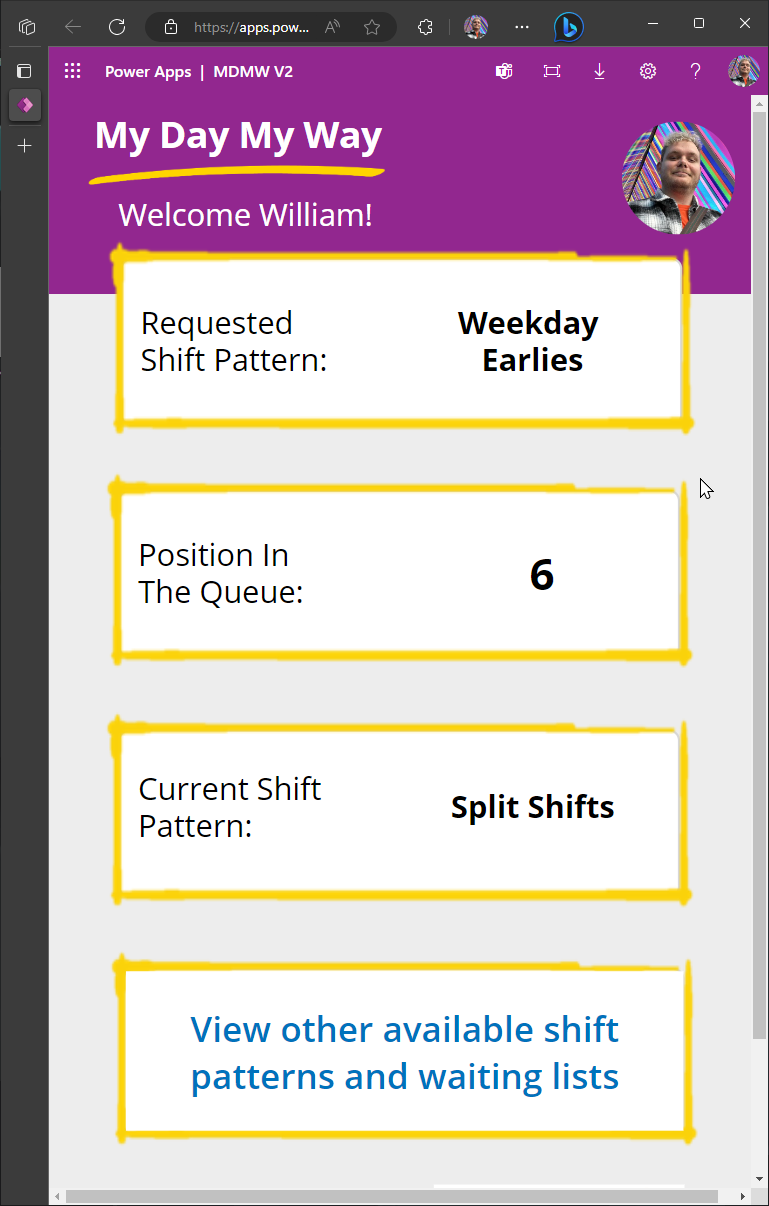Click View other available shift patterns link

click(x=405, y=1053)
